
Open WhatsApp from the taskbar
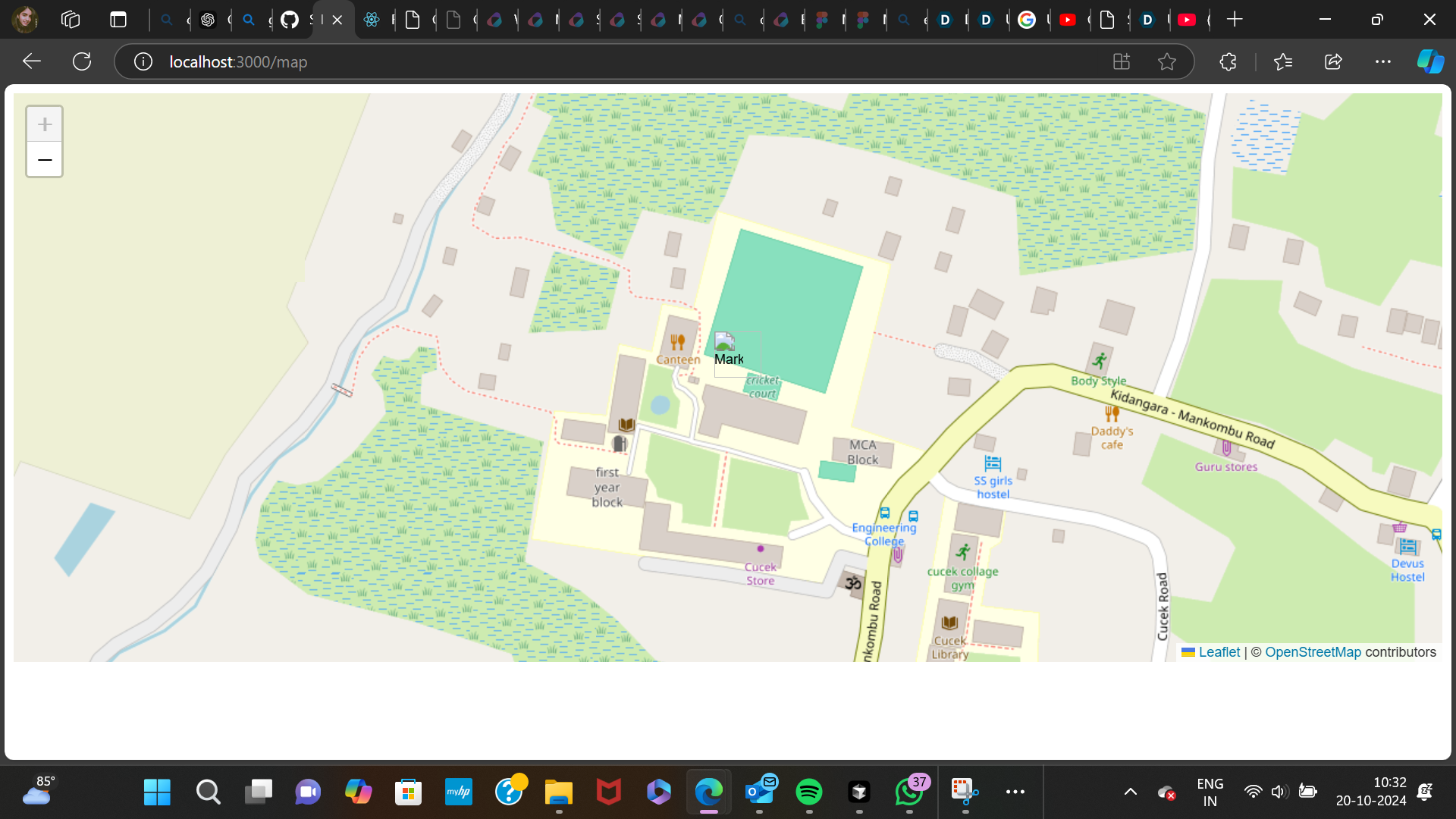pos(908,792)
